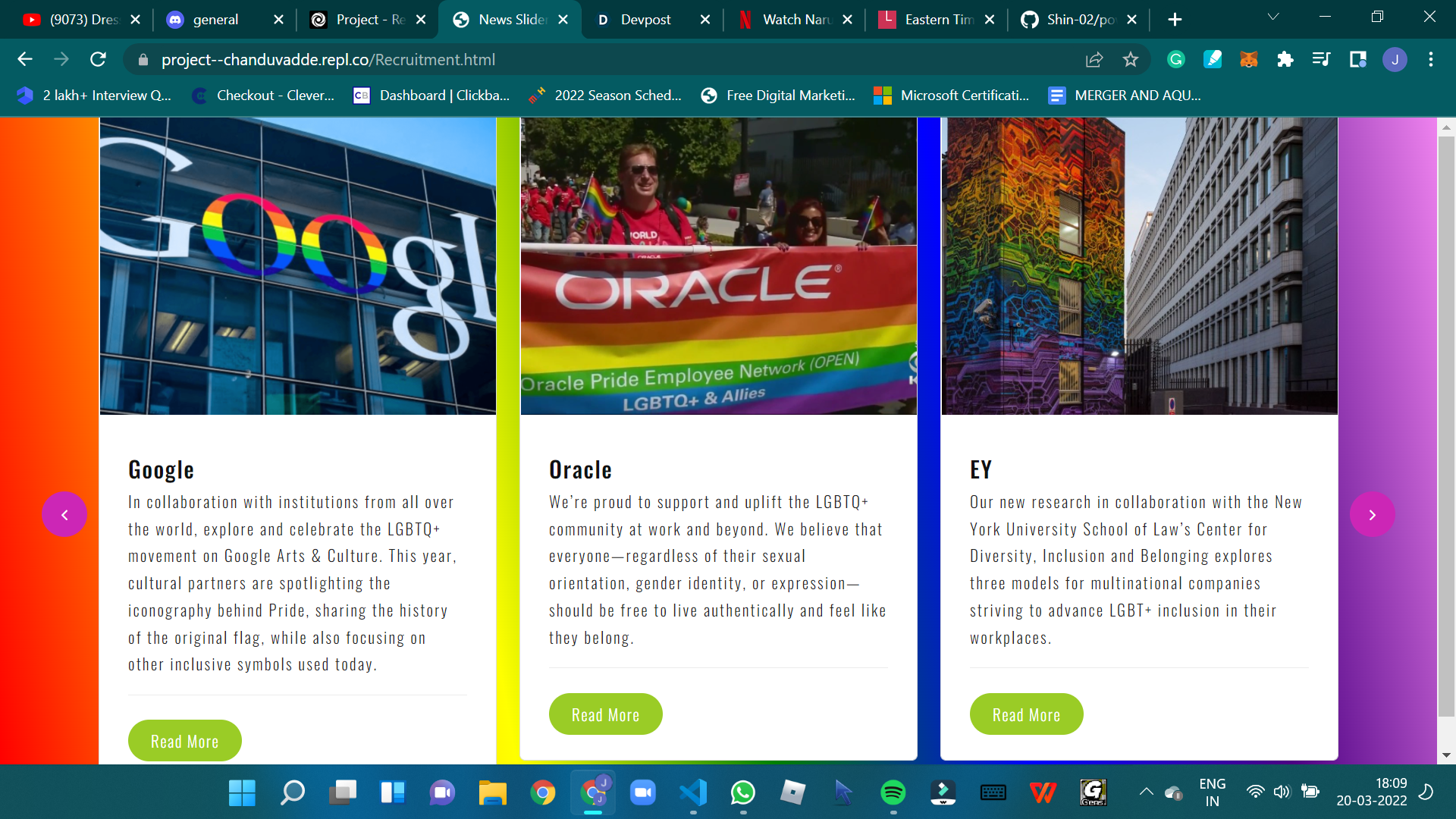Open Spotify from the taskbar

(893, 792)
